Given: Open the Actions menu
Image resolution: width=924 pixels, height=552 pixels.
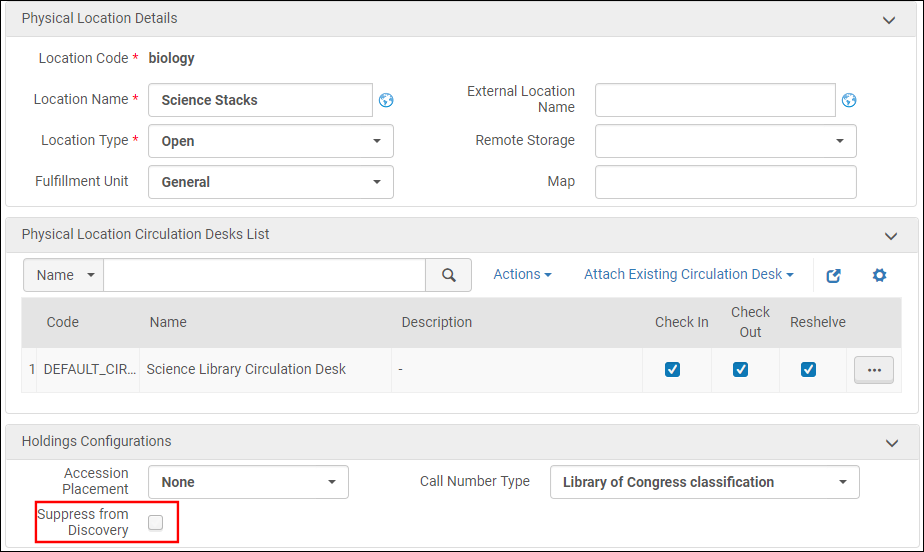Looking at the screenshot, I should pyautogui.click(x=522, y=274).
